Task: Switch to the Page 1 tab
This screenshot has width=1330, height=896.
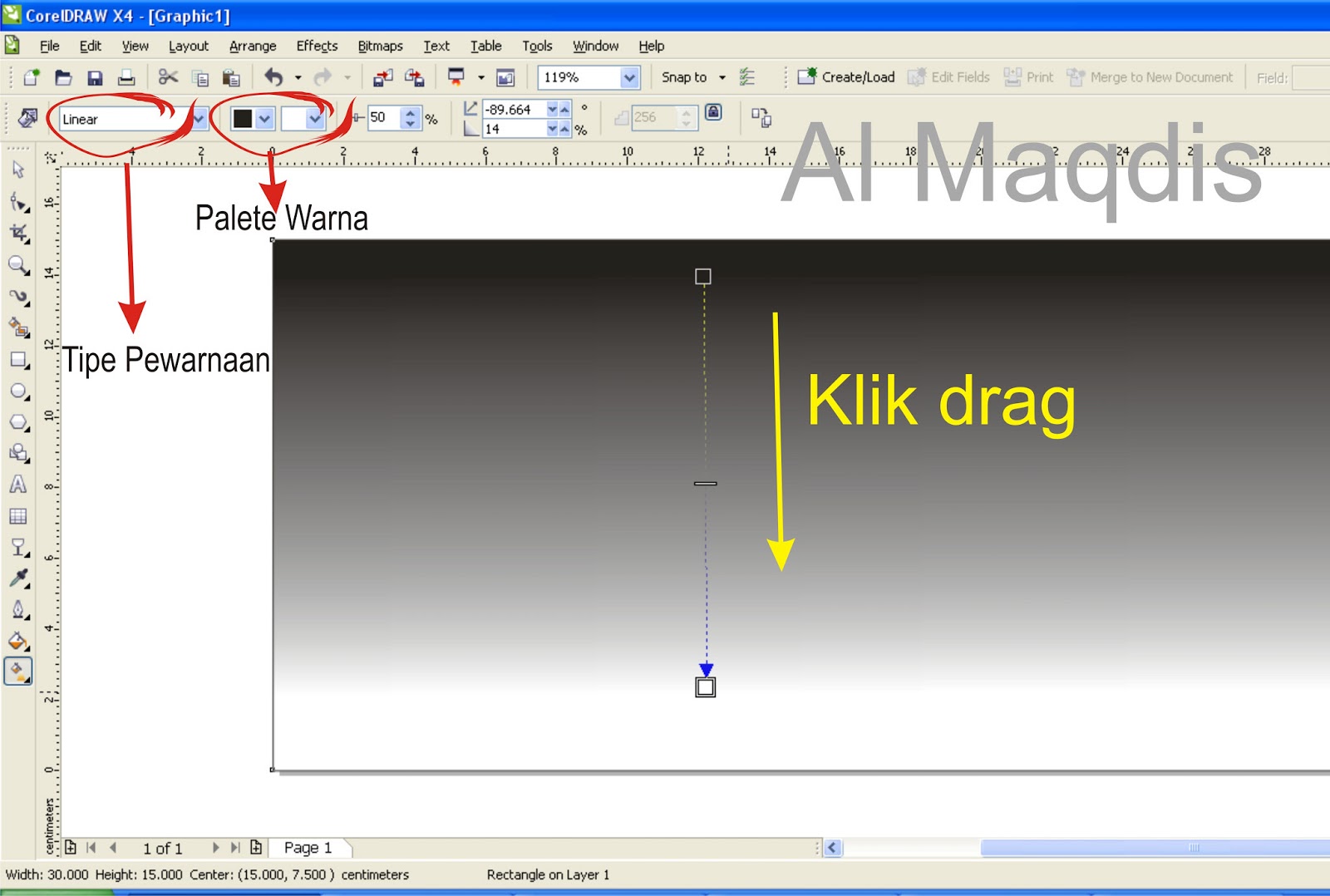Action: (308, 847)
